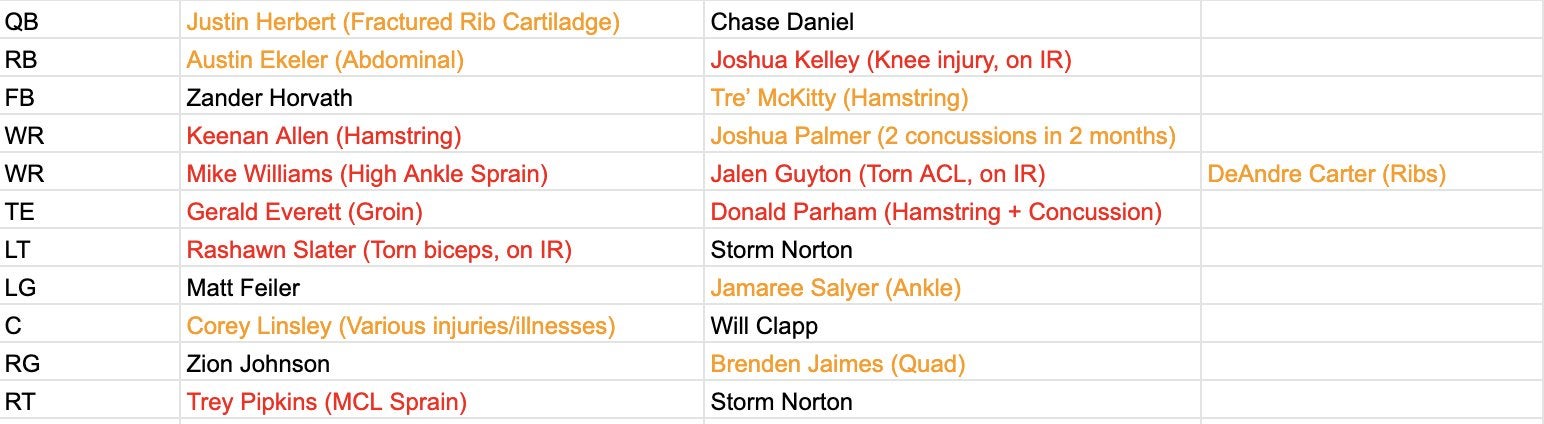The height and width of the screenshot is (424, 1544).
Task: Select the Matt Feiler cell
Action: click(243, 288)
